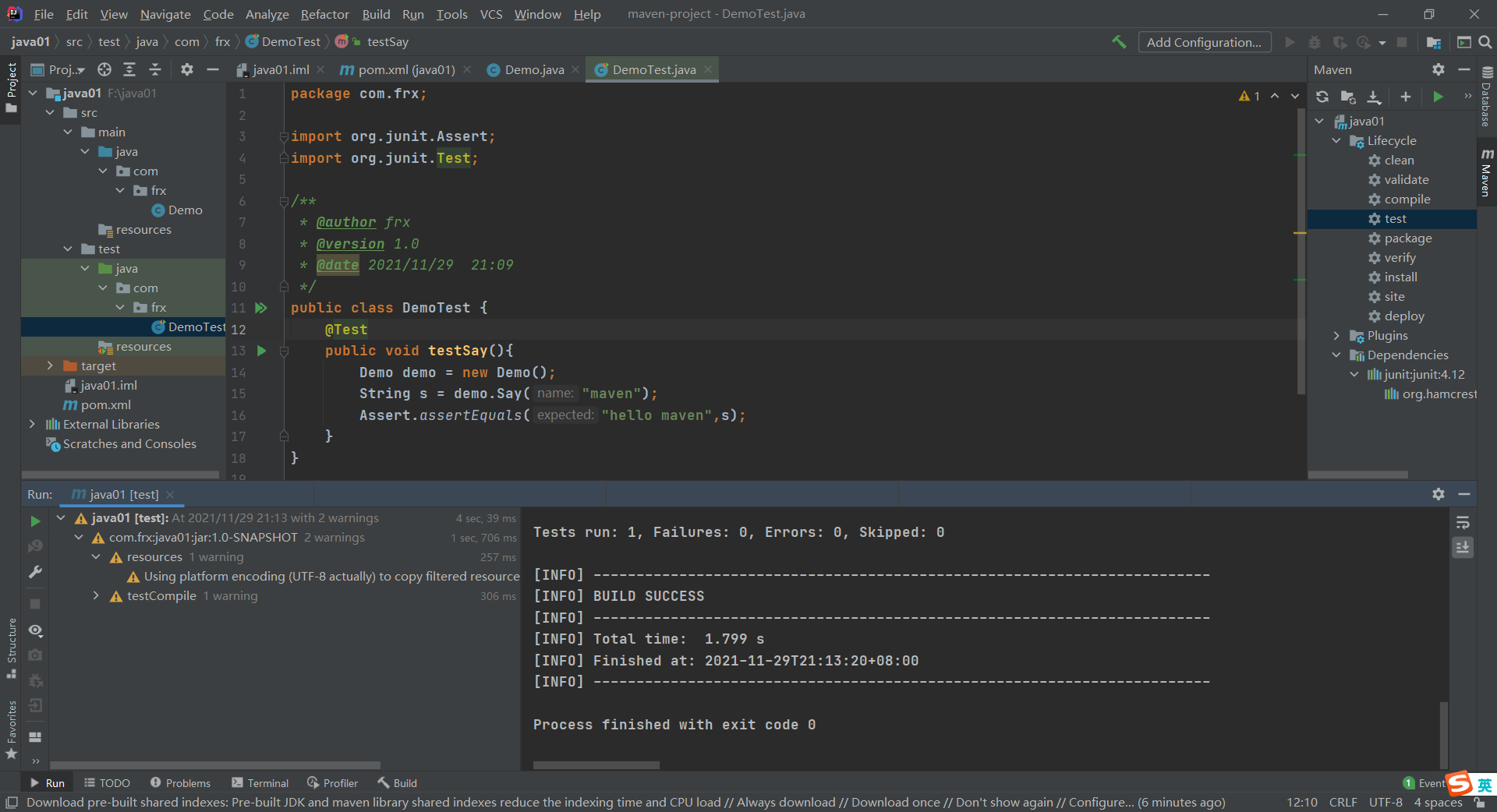This screenshot has width=1497, height=812.
Task: Reload All Maven Projects icon
Action: pyautogui.click(x=1322, y=97)
